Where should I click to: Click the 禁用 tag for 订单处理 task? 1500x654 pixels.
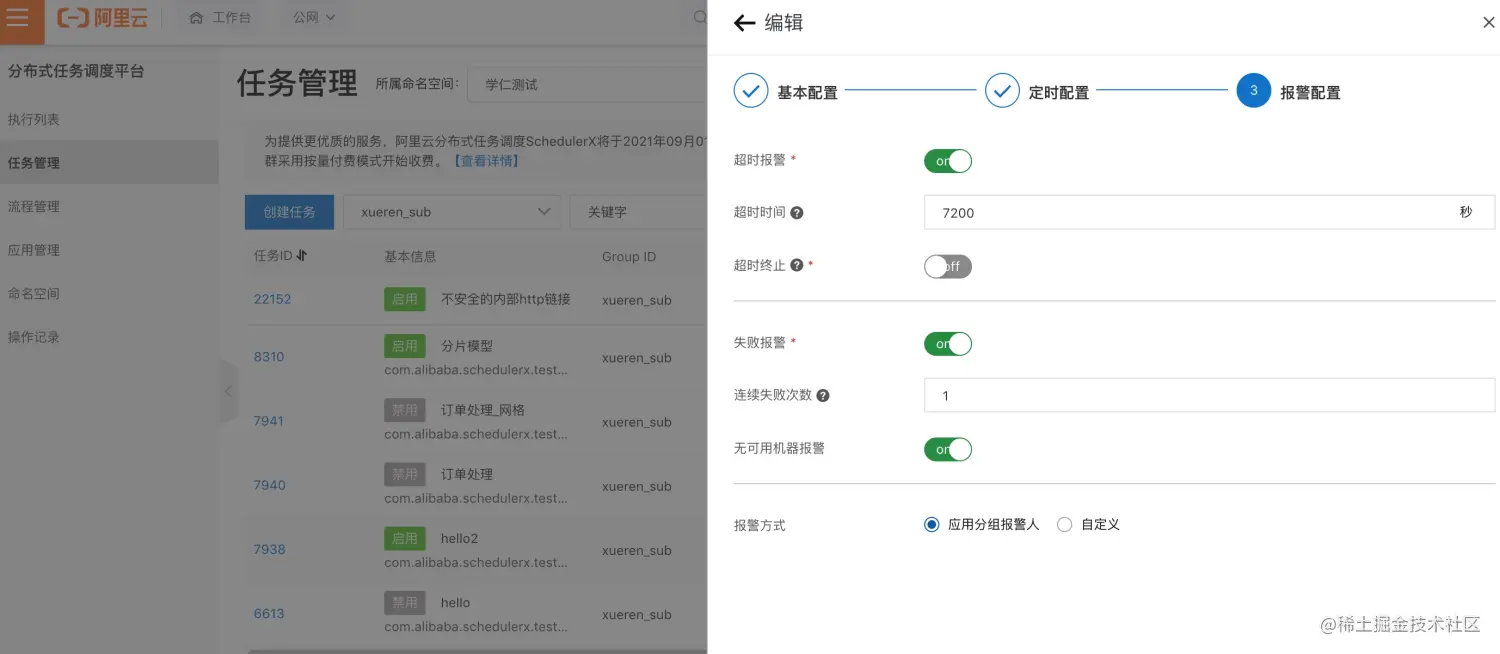405,474
